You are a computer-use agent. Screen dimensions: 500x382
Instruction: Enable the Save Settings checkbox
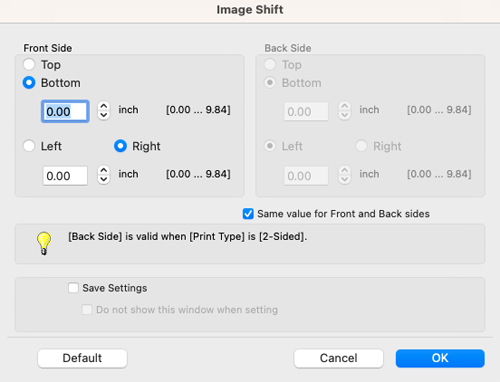coord(73,288)
